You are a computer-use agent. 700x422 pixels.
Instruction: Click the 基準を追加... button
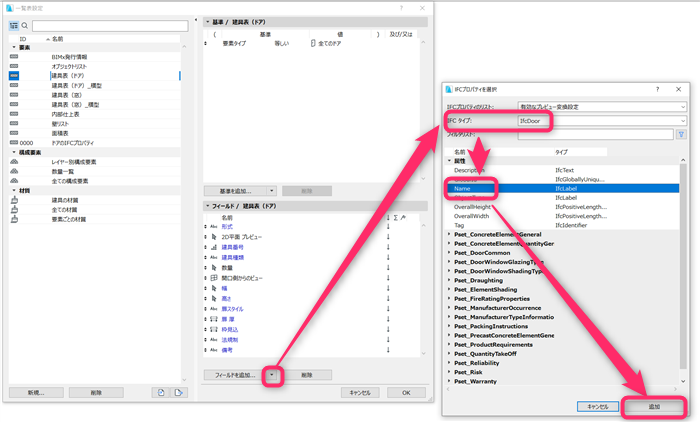coord(236,191)
